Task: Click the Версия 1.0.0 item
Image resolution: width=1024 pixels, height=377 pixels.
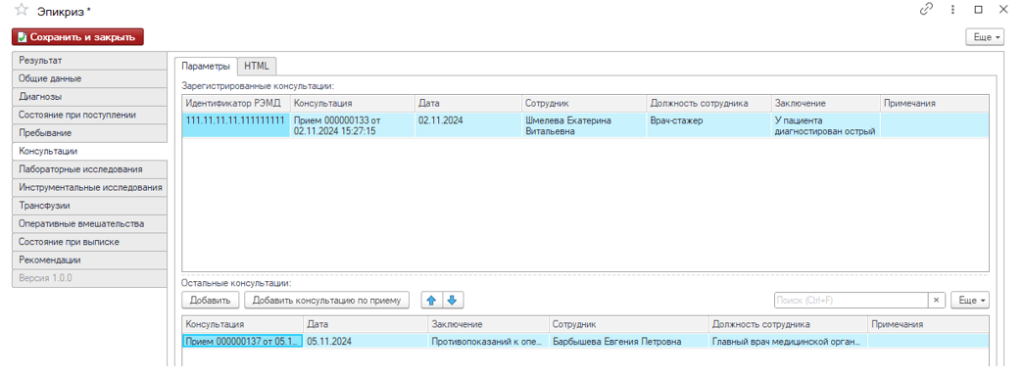Action: pyautogui.click(x=89, y=278)
